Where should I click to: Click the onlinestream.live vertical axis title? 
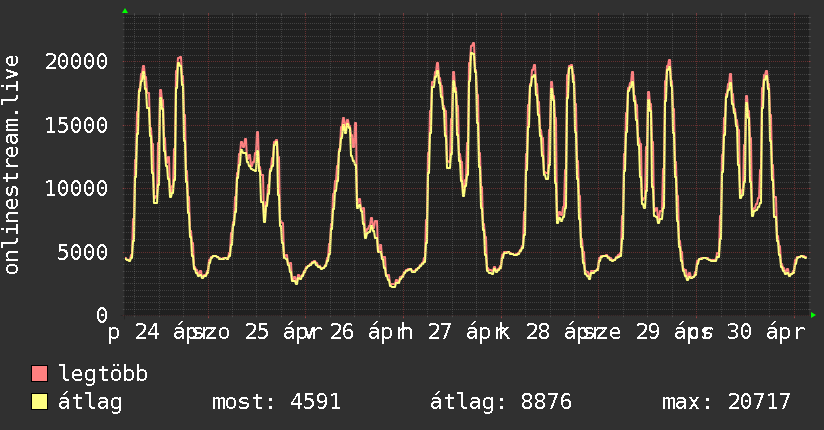(12, 165)
